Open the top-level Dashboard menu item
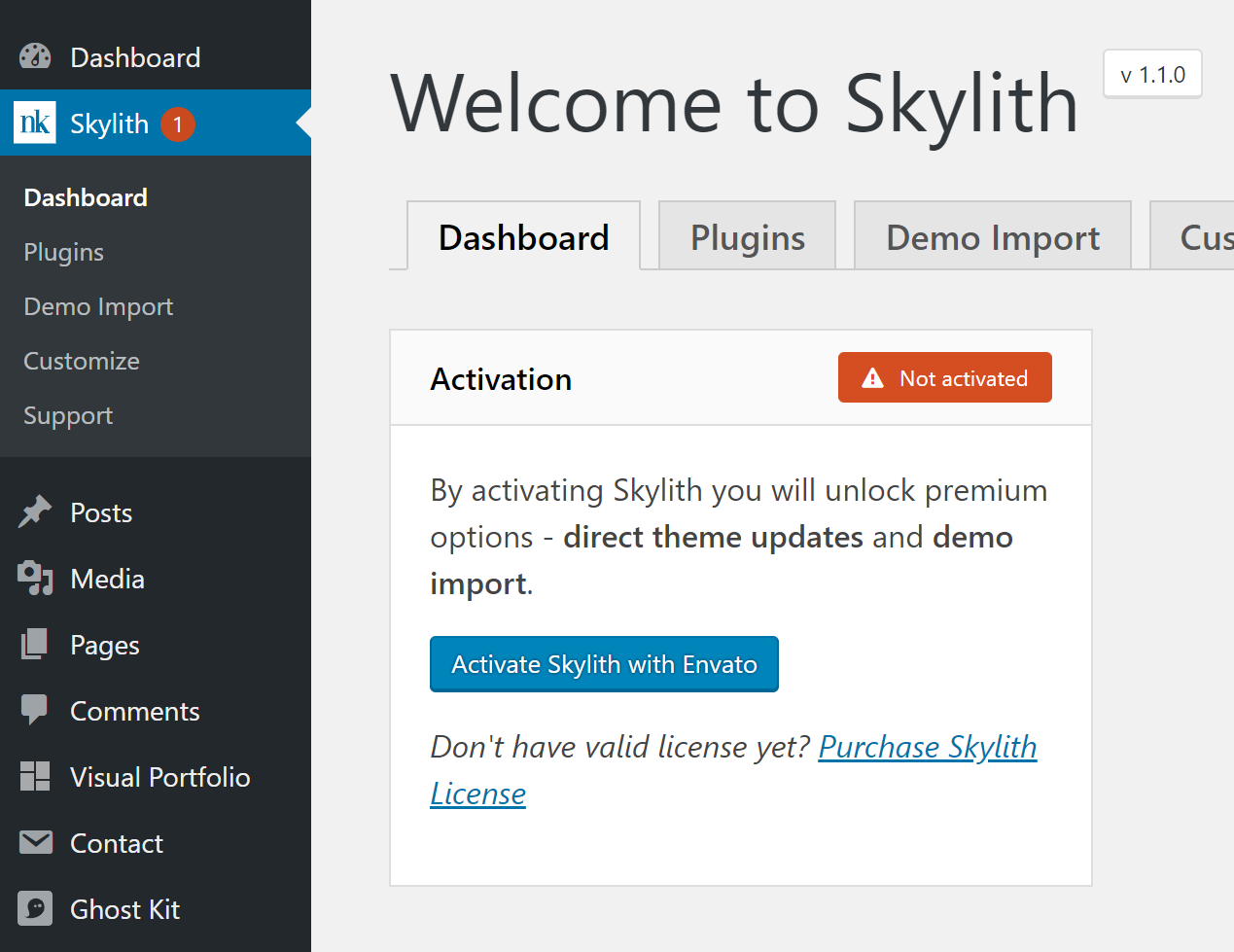This screenshot has width=1234, height=952. (156, 57)
